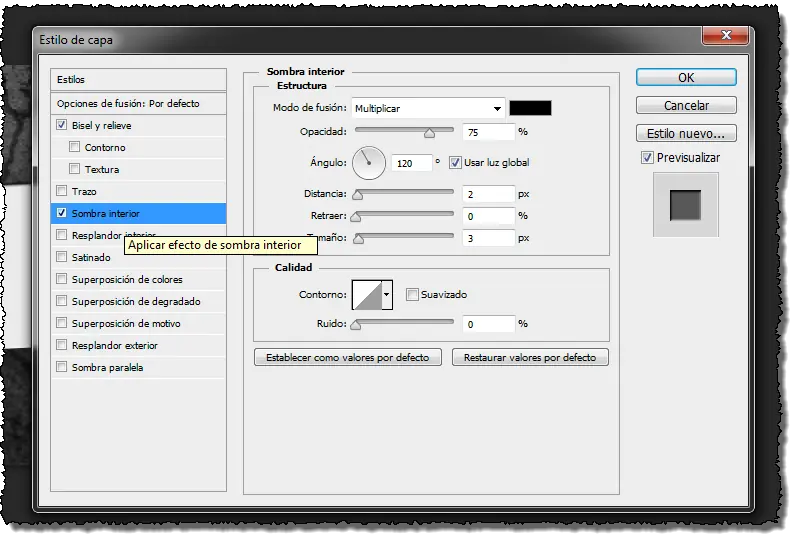
Task: Open the Modo de fusión Multiplicar dropdown
Action: (428, 108)
